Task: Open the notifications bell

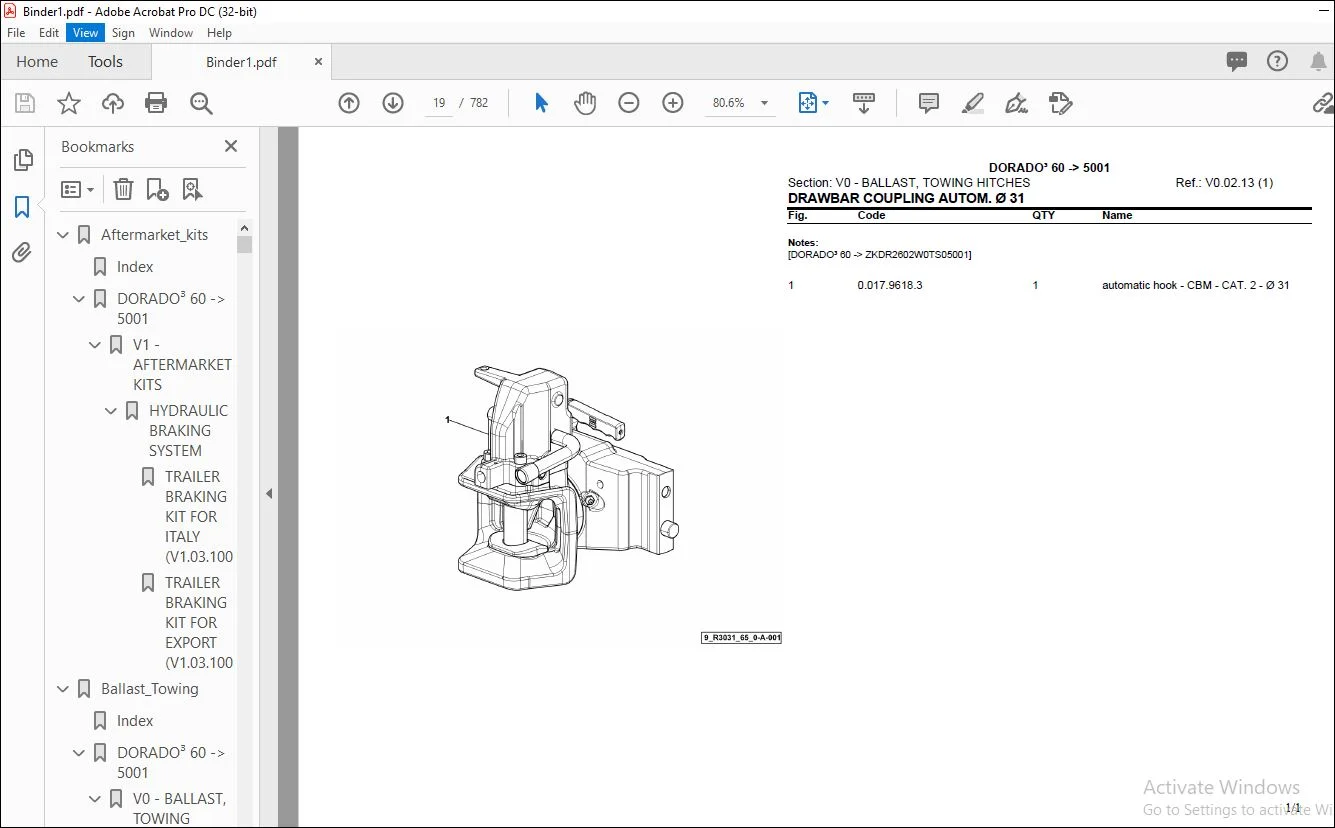Action: click(1318, 62)
